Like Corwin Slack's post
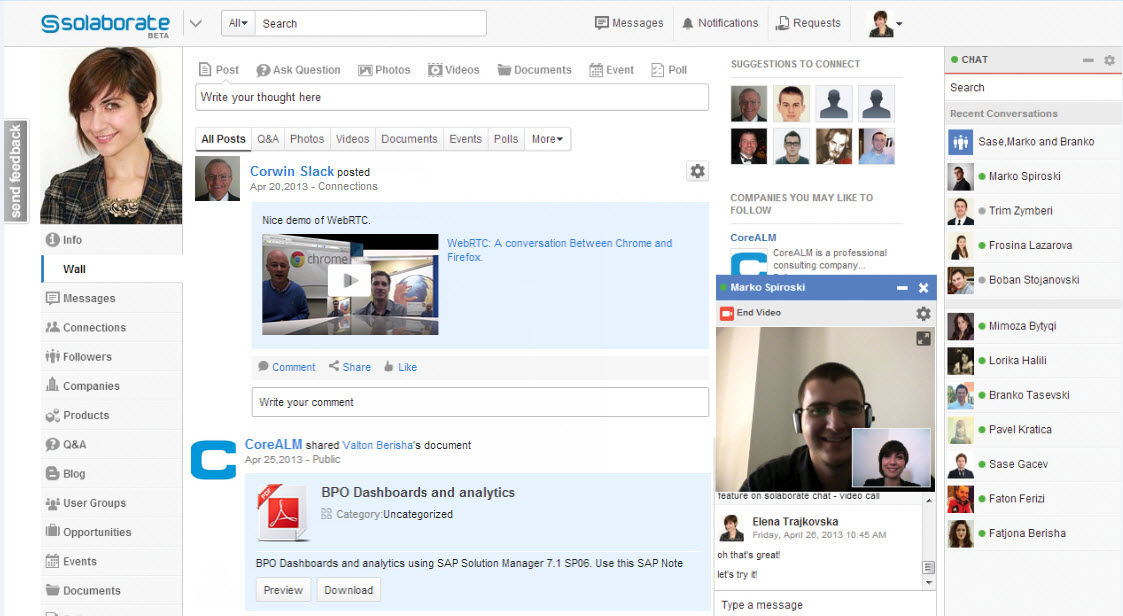 pyautogui.click(x=400, y=367)
